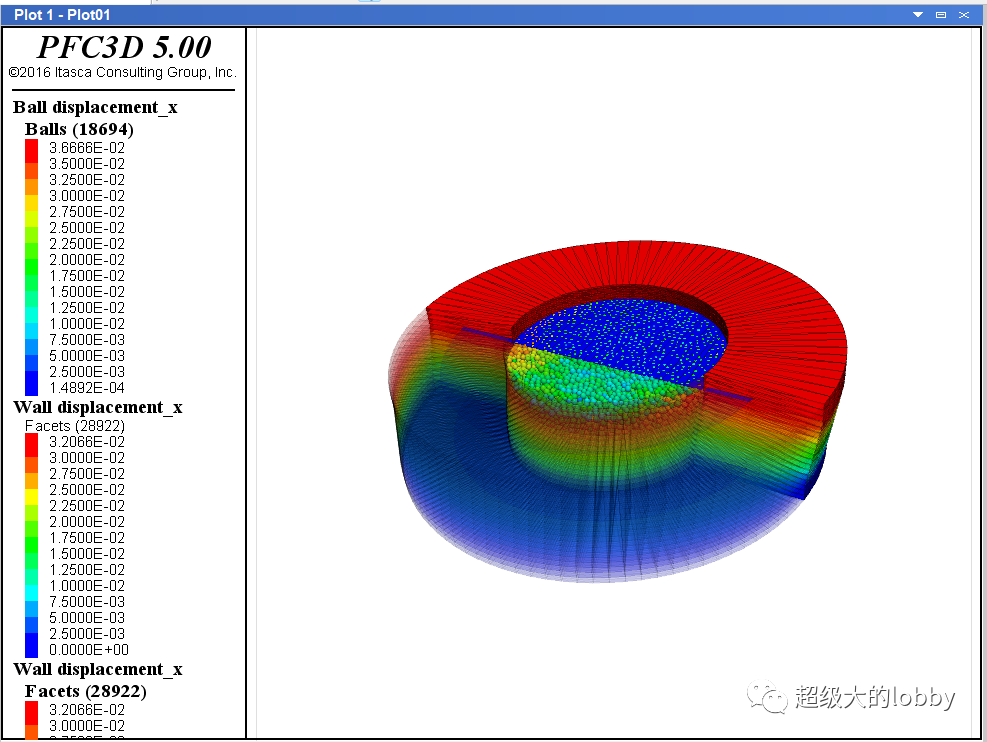This screenshot has height=742, width=987.
Task: Click the PFC3D 5.00 legend title
Action: pyautogui.click(x=125, y=47)
